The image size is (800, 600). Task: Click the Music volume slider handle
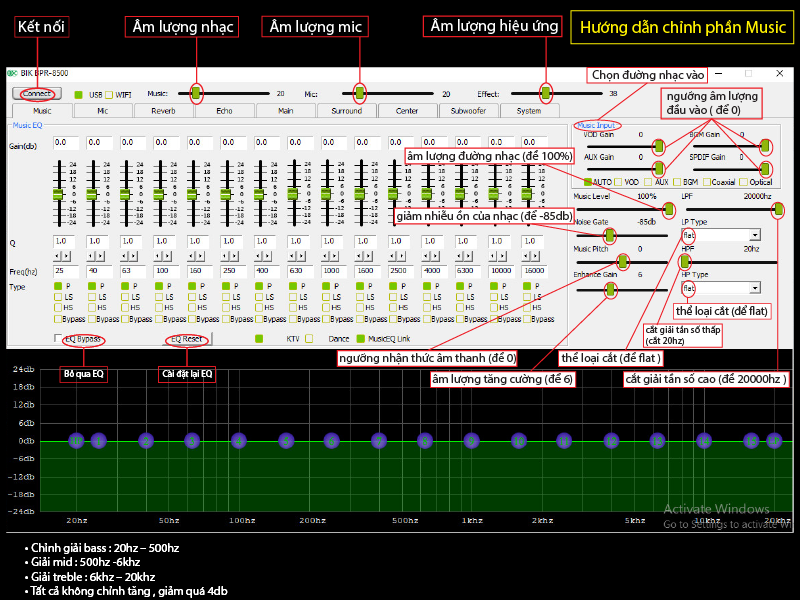click(x=196, y=93)
